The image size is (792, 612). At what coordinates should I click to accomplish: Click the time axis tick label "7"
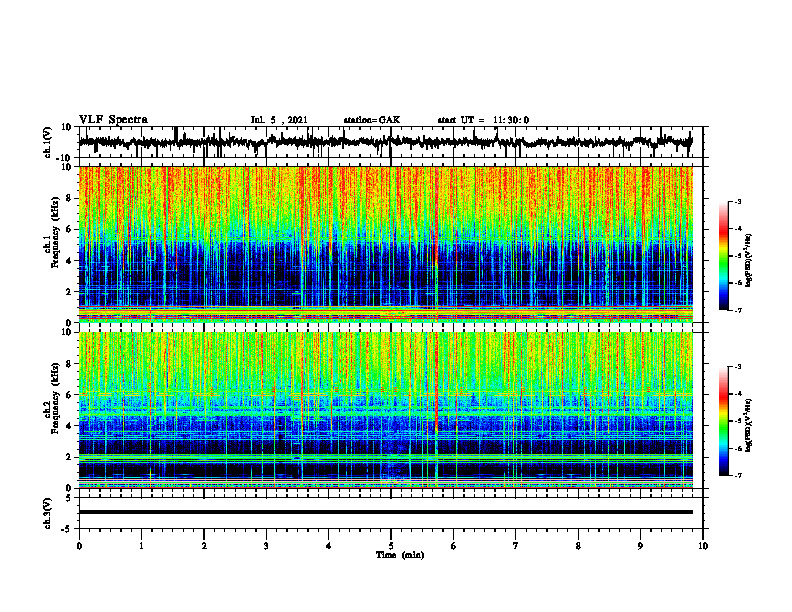click(x=516, y=546)
